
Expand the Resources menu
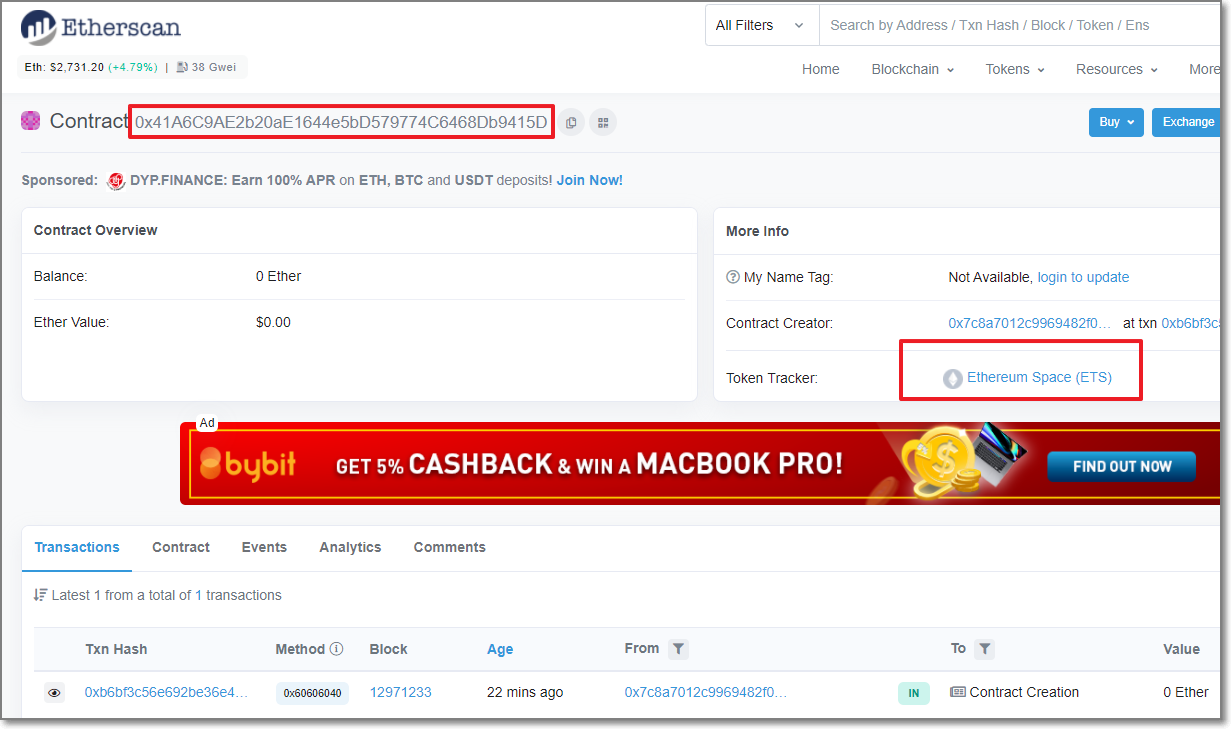click(x=1117, y=69)
